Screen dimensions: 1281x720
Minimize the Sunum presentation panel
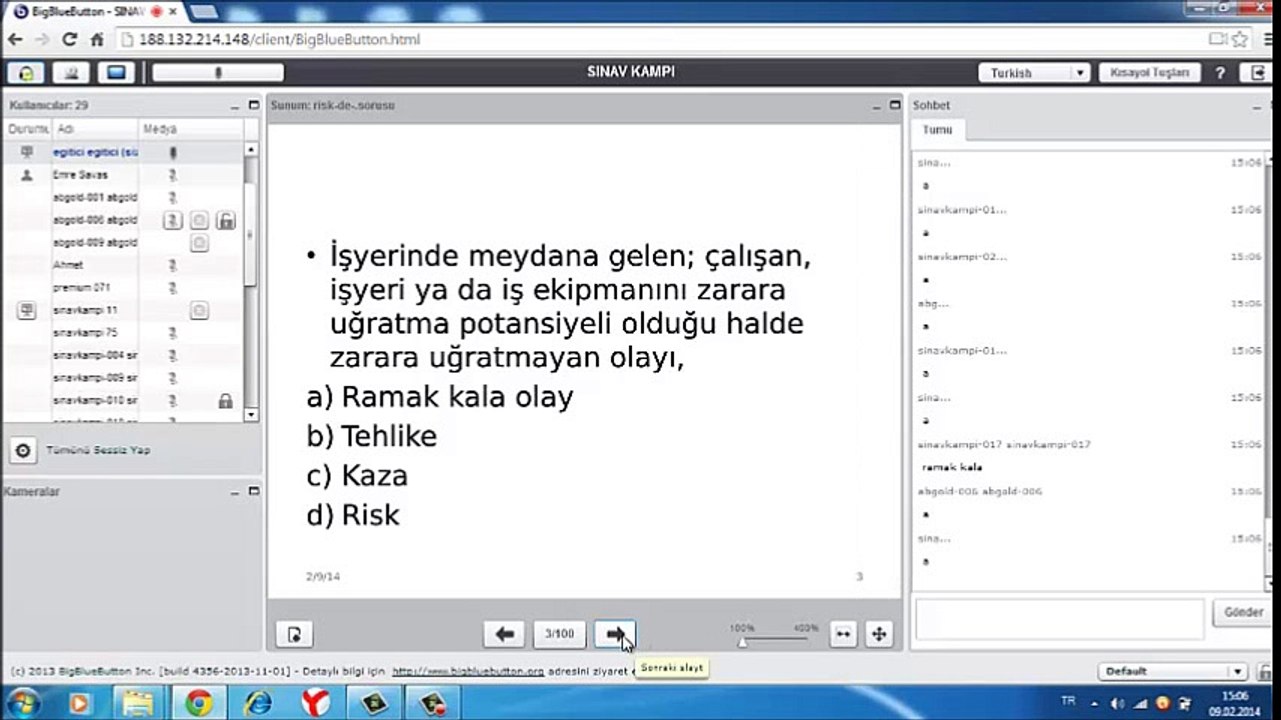pos(878,105)
